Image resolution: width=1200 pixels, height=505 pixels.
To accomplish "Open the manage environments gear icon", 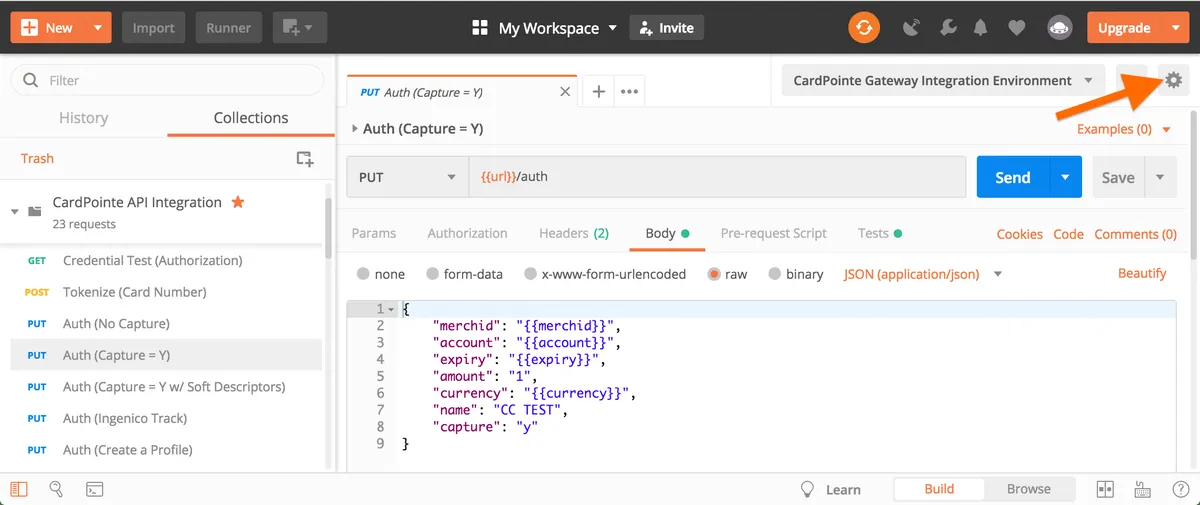I will [1173, 81].
